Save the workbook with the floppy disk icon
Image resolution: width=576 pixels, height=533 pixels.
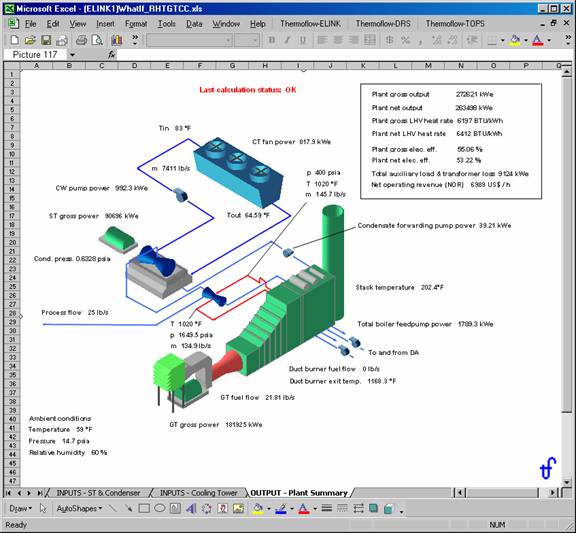tap(46, 40)
